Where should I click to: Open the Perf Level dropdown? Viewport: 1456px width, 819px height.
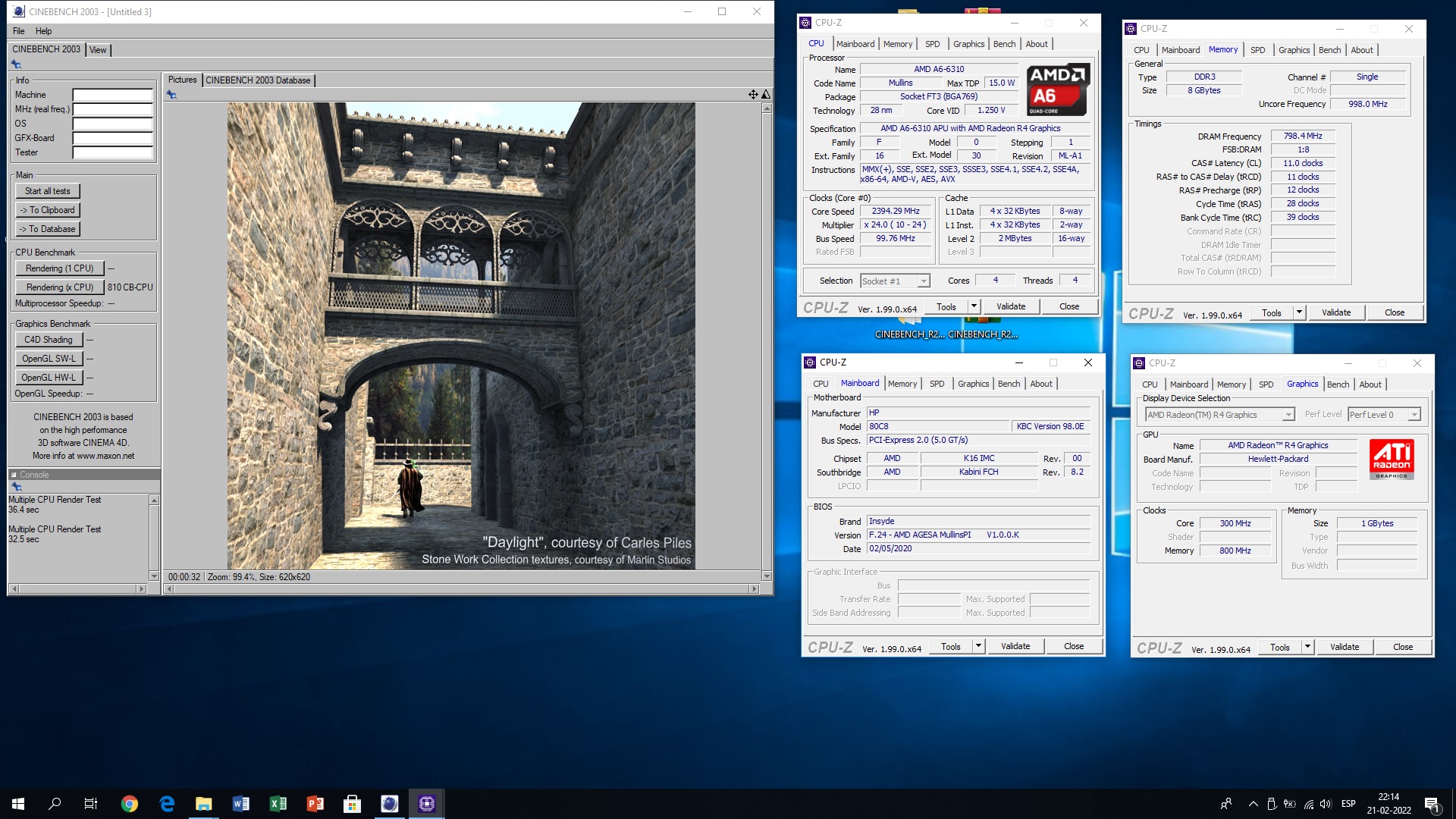tap(1384, 415)
